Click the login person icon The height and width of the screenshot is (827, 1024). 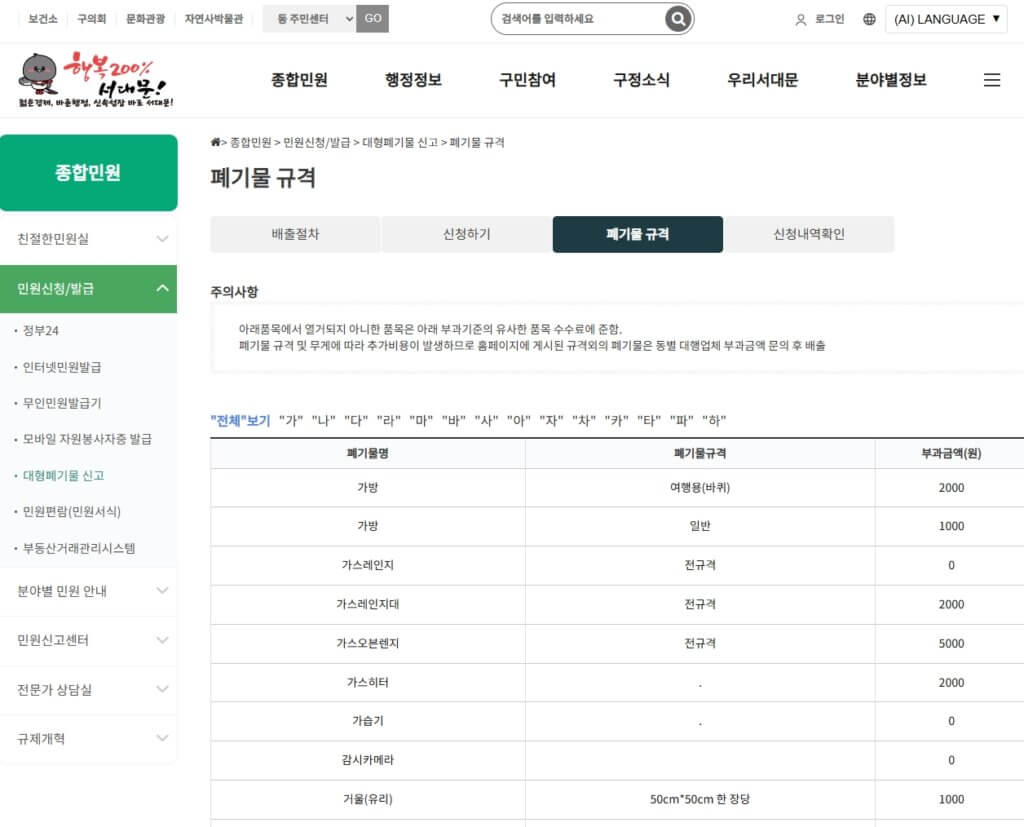(799, 19)
